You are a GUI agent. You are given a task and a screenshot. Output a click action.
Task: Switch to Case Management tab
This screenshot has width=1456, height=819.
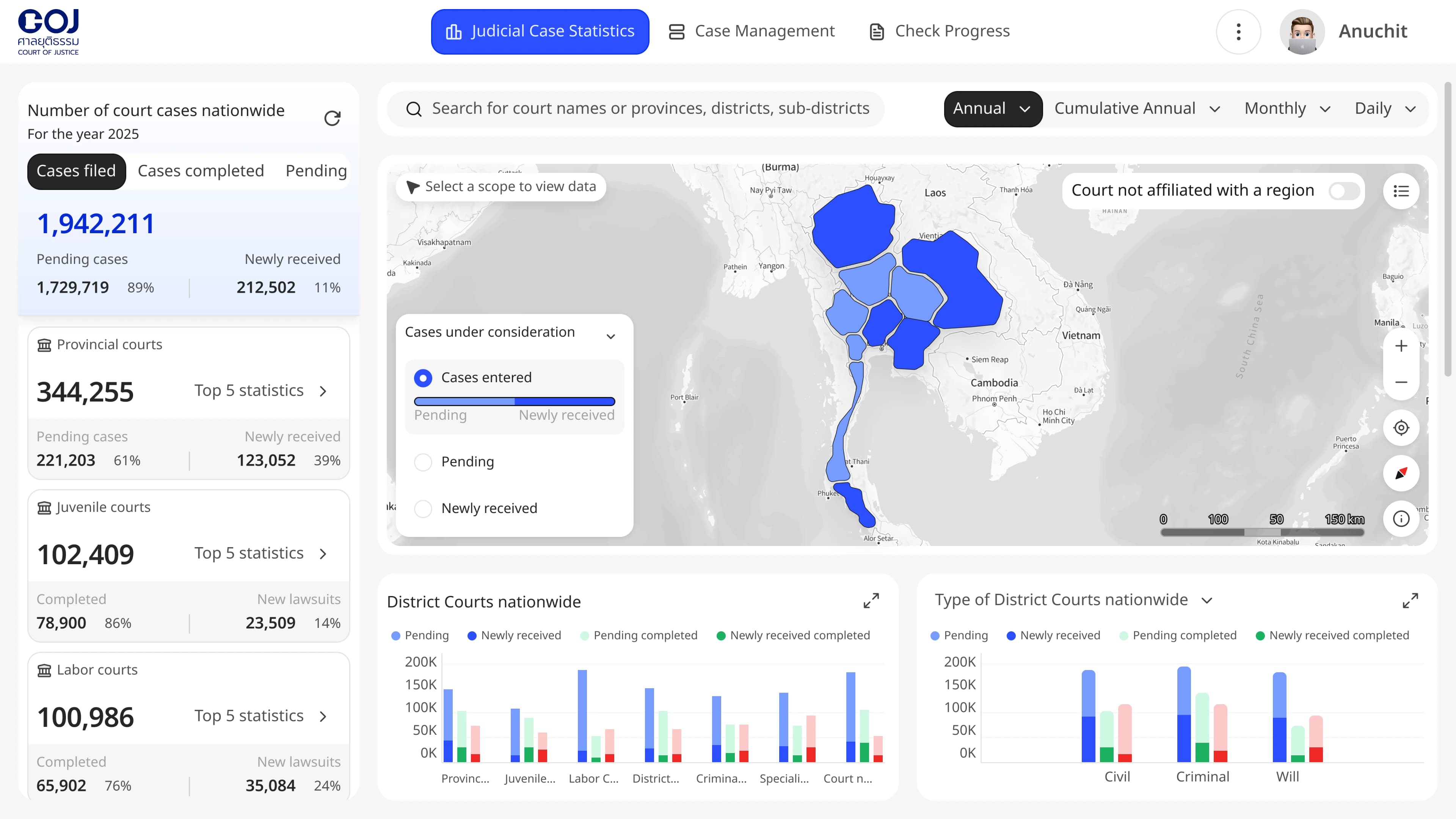(x=751, y=31)
